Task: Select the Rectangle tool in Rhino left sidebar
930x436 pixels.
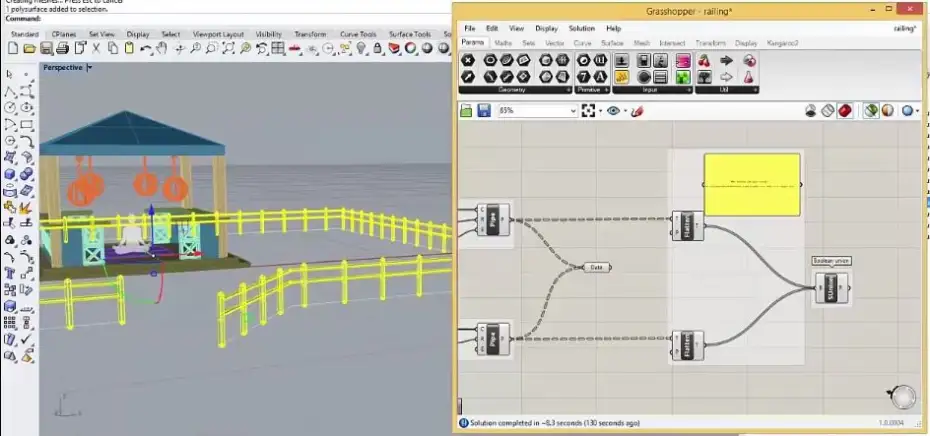Action: pos(27,125)
